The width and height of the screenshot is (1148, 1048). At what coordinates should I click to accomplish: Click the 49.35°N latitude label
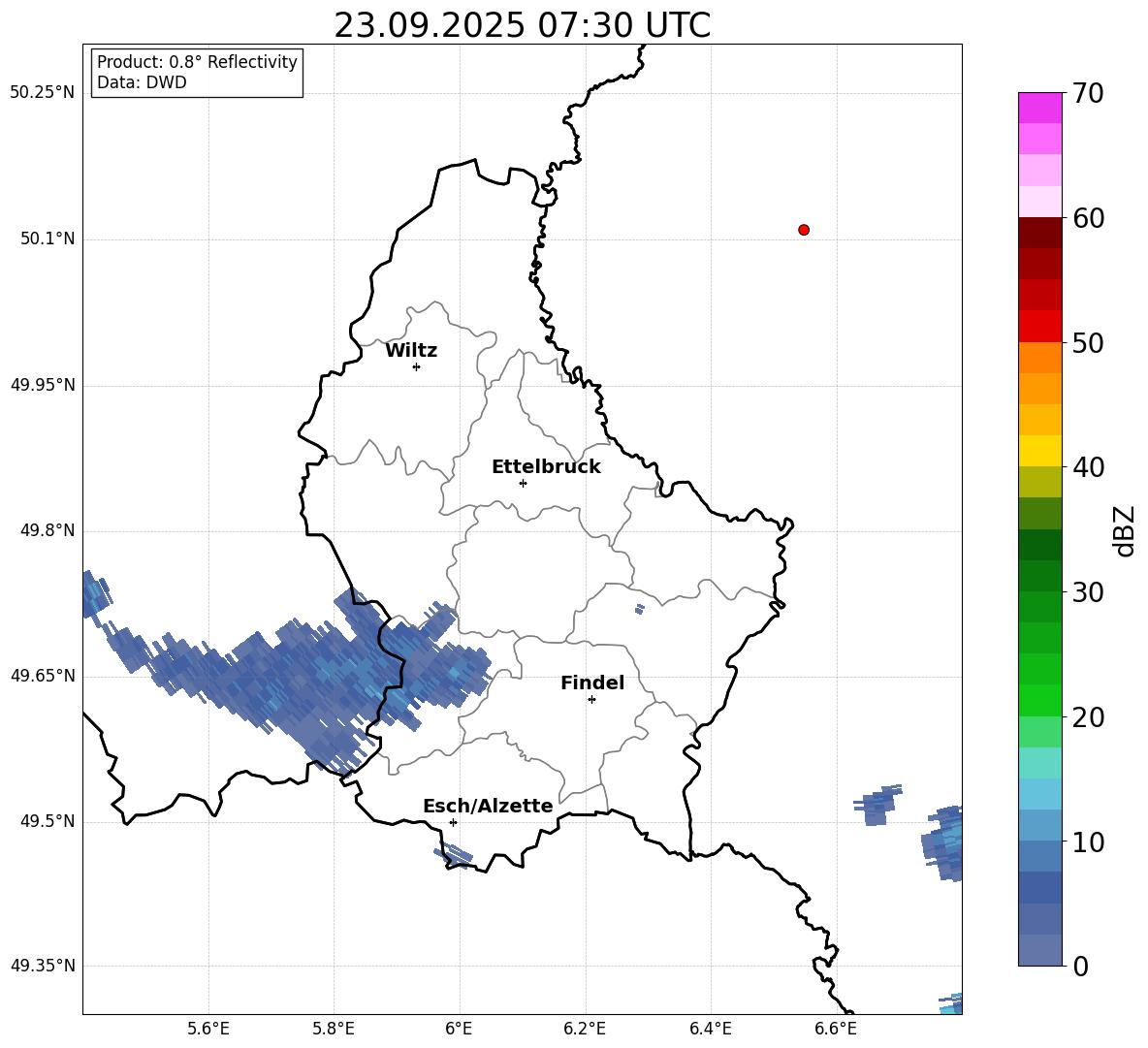coord(43,966)
